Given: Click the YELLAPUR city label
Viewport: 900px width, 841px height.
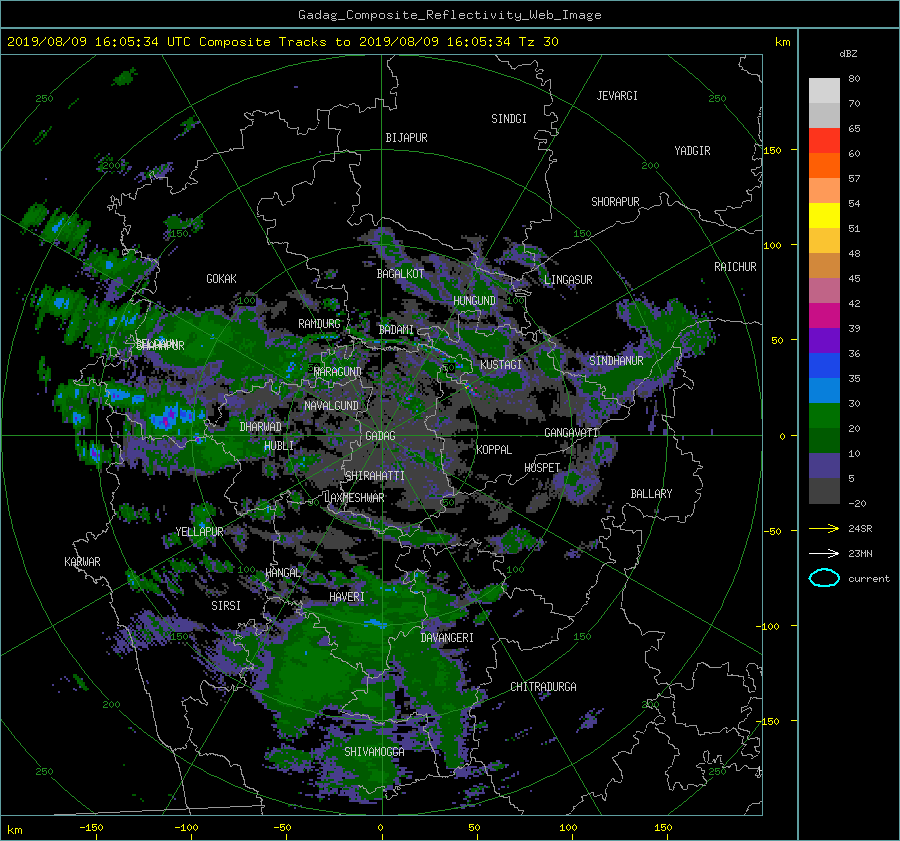Looking at the screenshot, I should click(199, 532).
